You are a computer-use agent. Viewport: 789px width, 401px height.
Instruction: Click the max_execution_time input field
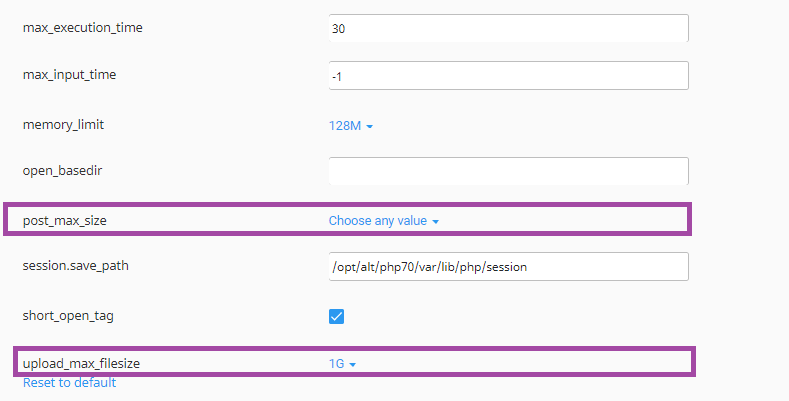pyautogui.click(x=508, y=28)
